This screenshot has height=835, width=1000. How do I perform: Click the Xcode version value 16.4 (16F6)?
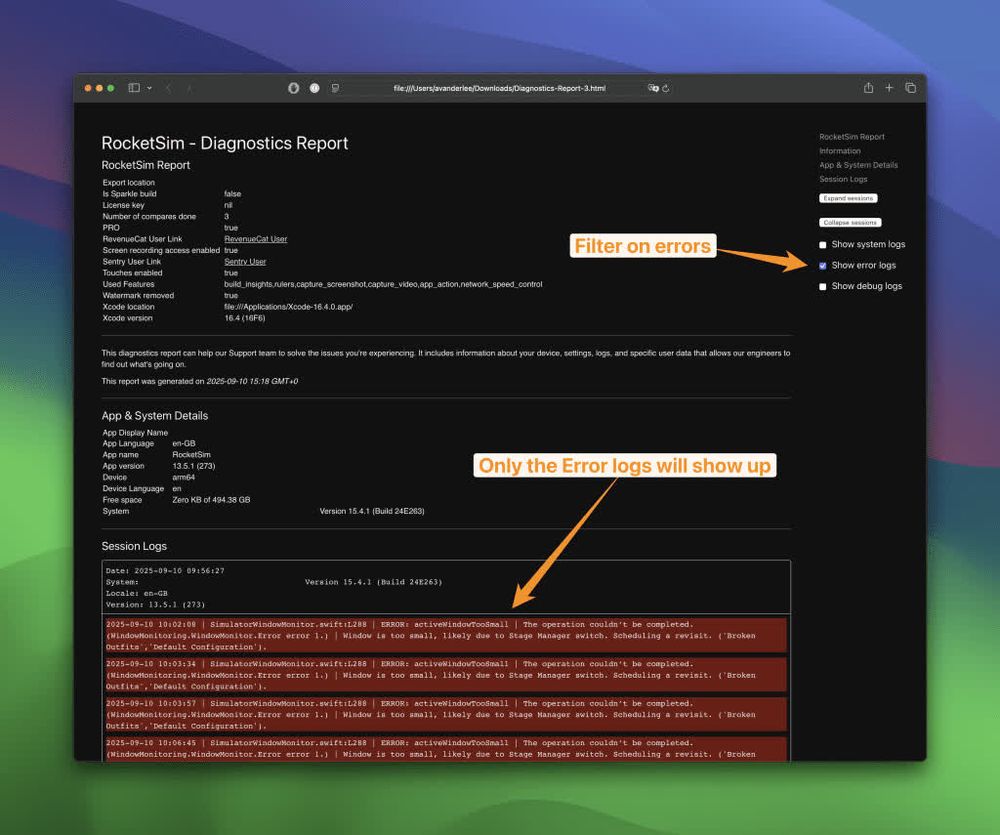(x=244, y=318)
